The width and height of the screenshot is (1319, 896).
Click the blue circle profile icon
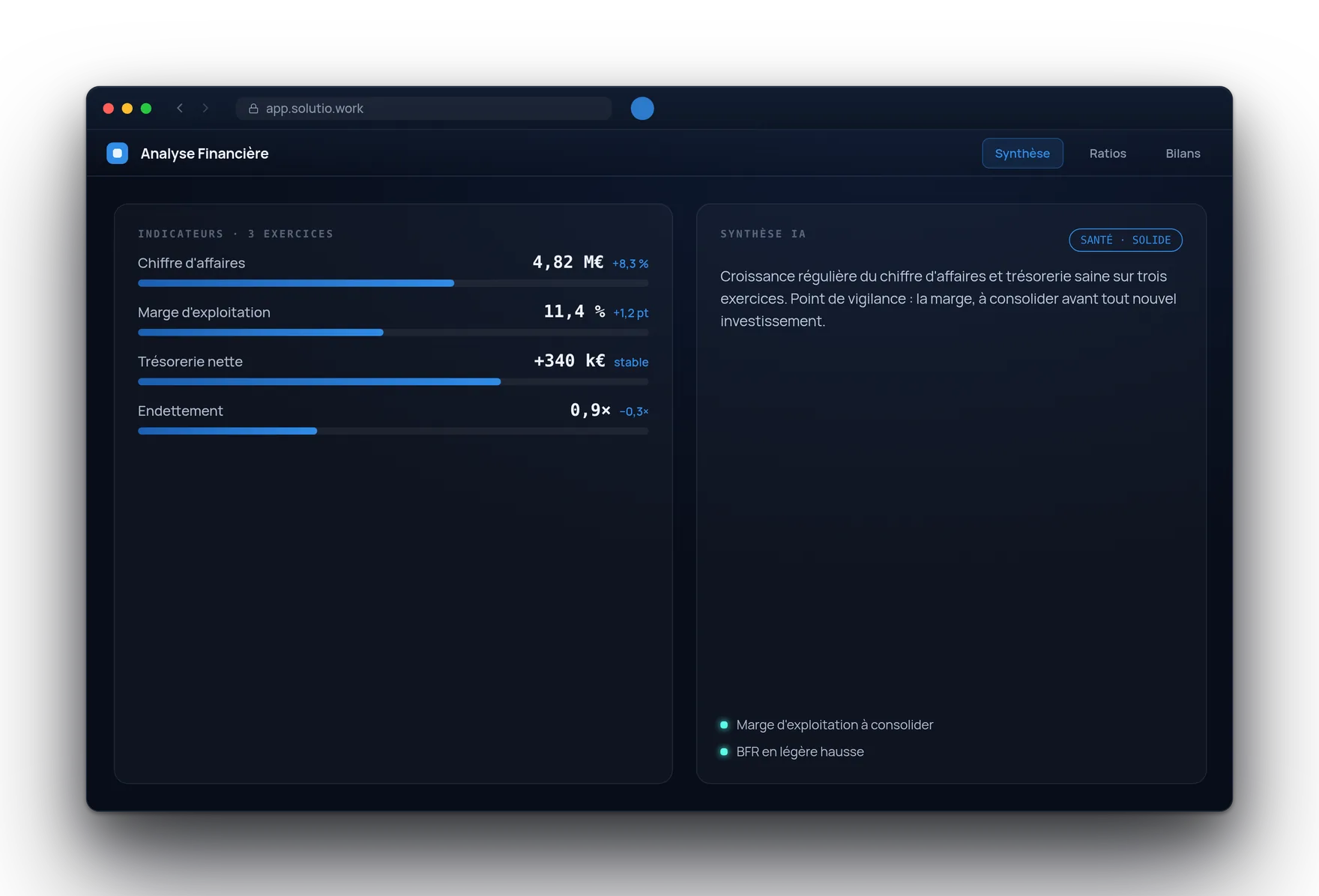click(x=642, y=109)
